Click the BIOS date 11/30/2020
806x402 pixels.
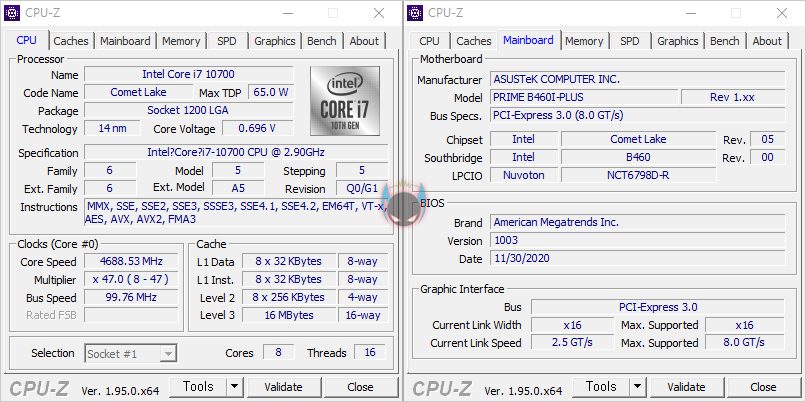point(637,258)
